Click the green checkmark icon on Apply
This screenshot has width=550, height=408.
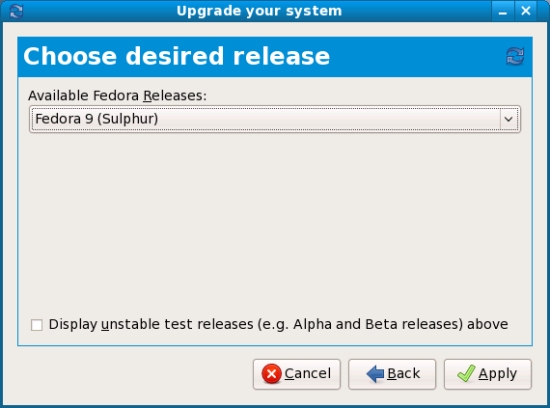[x=466, y=373]
